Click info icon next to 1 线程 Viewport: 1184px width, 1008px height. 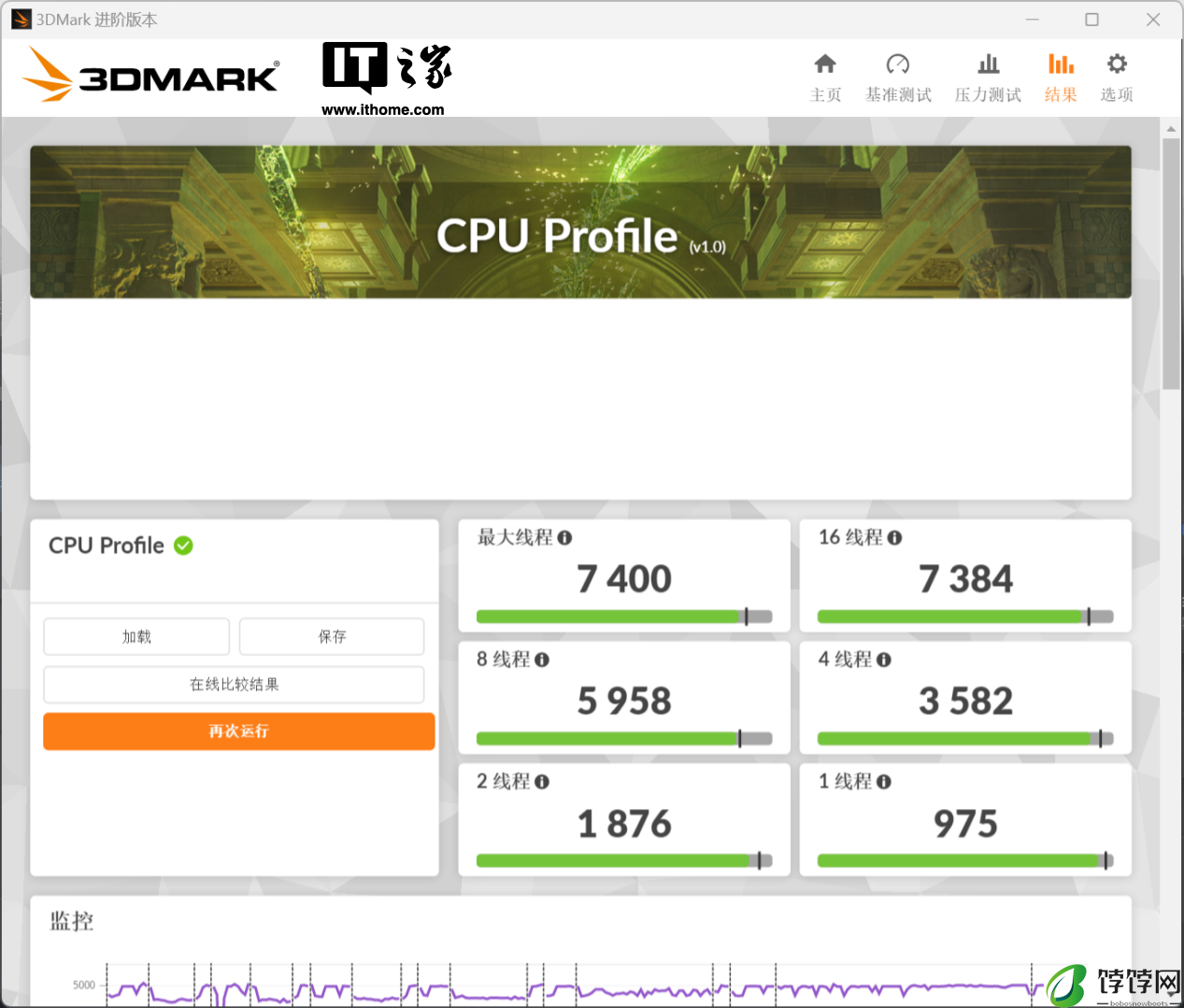(x=884, y=782)
